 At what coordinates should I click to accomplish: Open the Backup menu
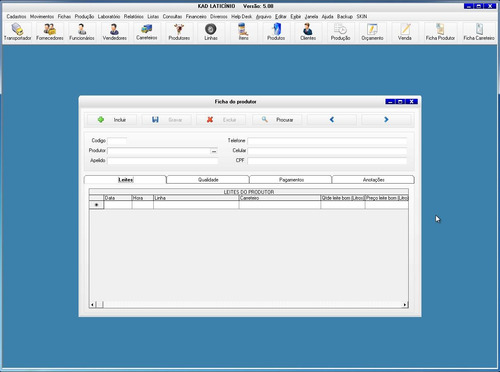click(x=345, y=16)
